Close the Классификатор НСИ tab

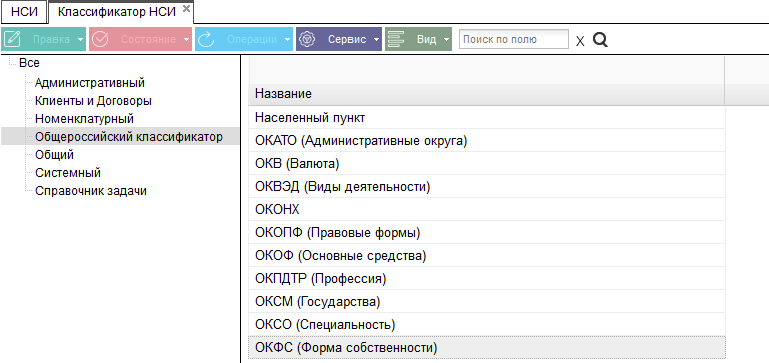[x=186, y=8]
